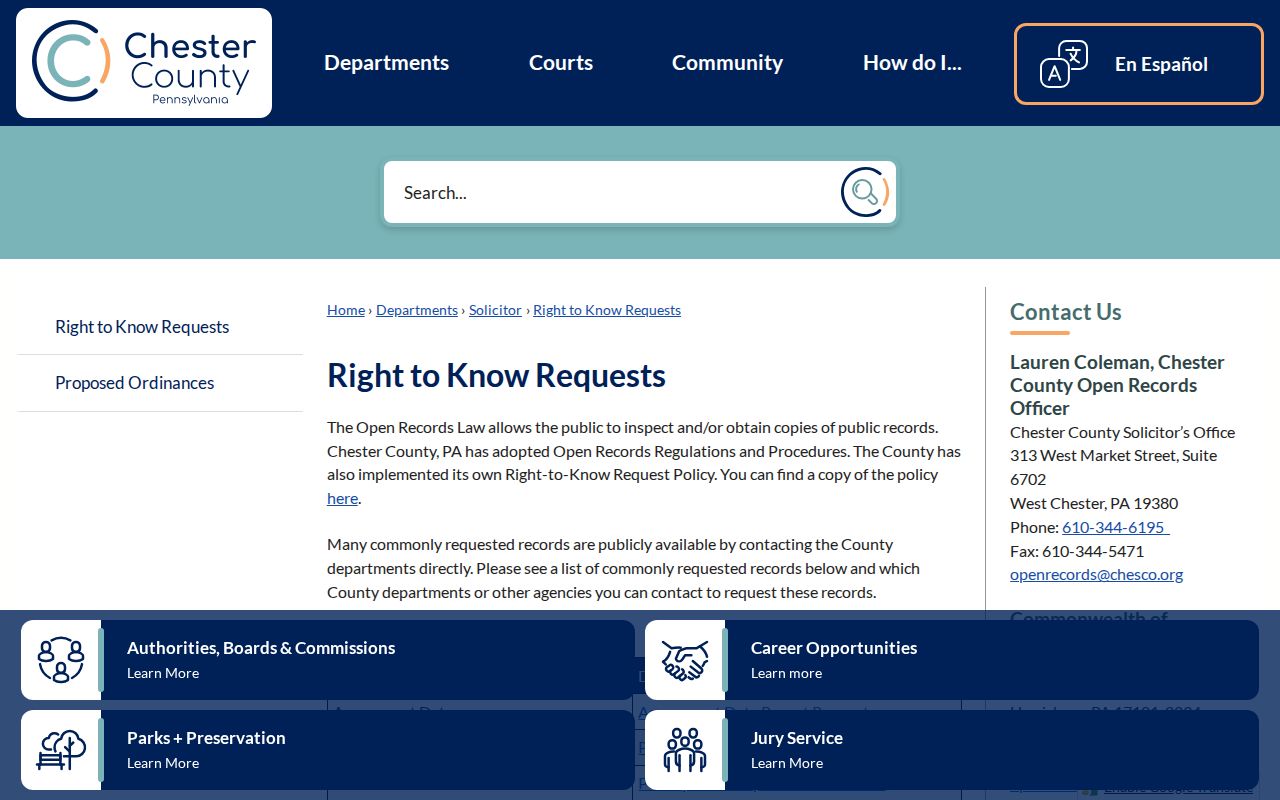Open the Community menu

(x=727, y=63)
